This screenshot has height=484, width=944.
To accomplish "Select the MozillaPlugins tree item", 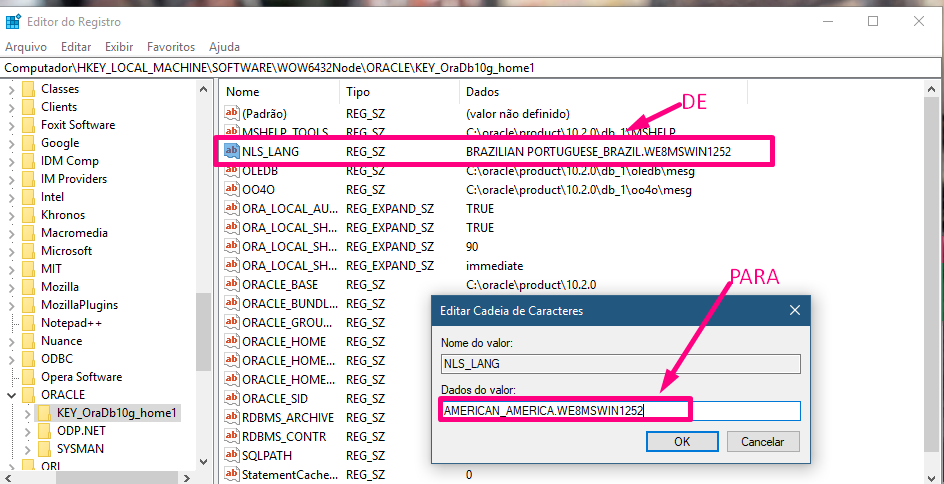I will (79, 305).
